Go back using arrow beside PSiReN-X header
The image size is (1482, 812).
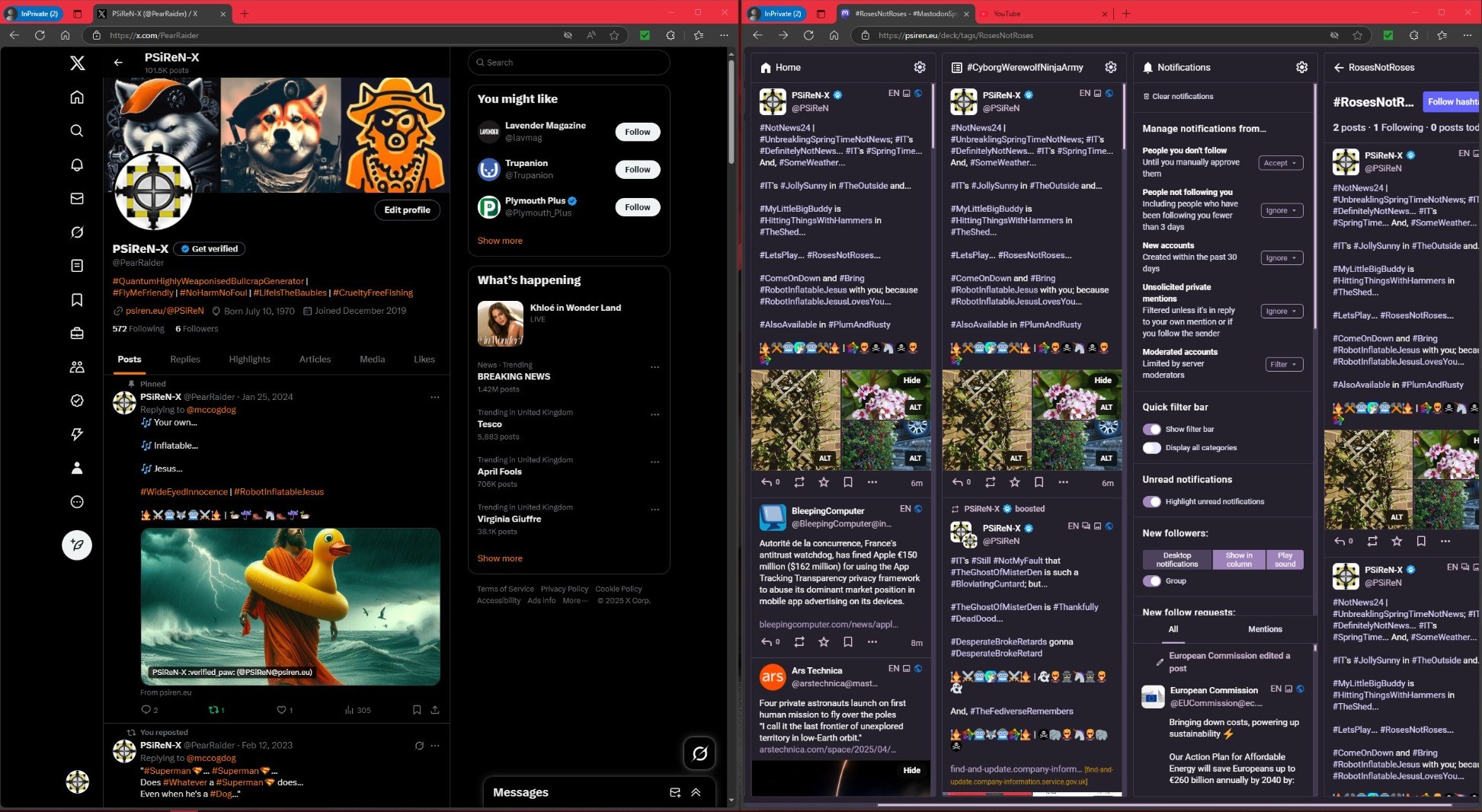[118, 62]
